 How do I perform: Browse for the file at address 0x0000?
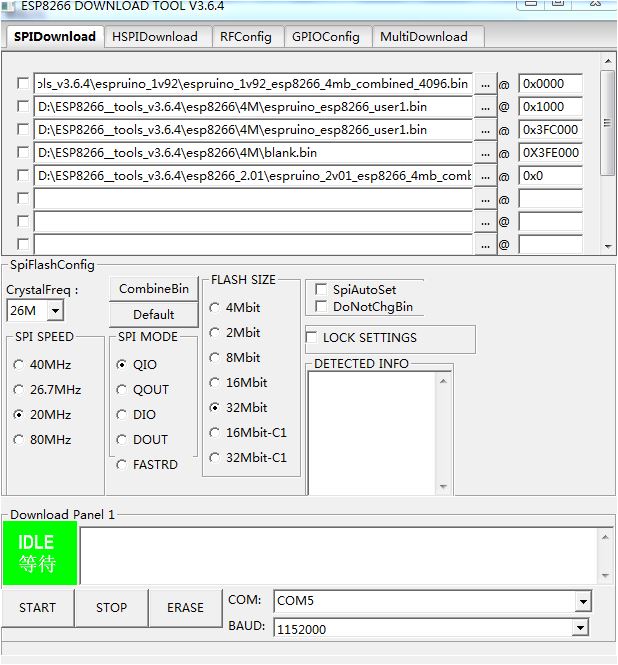pos(485,84)
